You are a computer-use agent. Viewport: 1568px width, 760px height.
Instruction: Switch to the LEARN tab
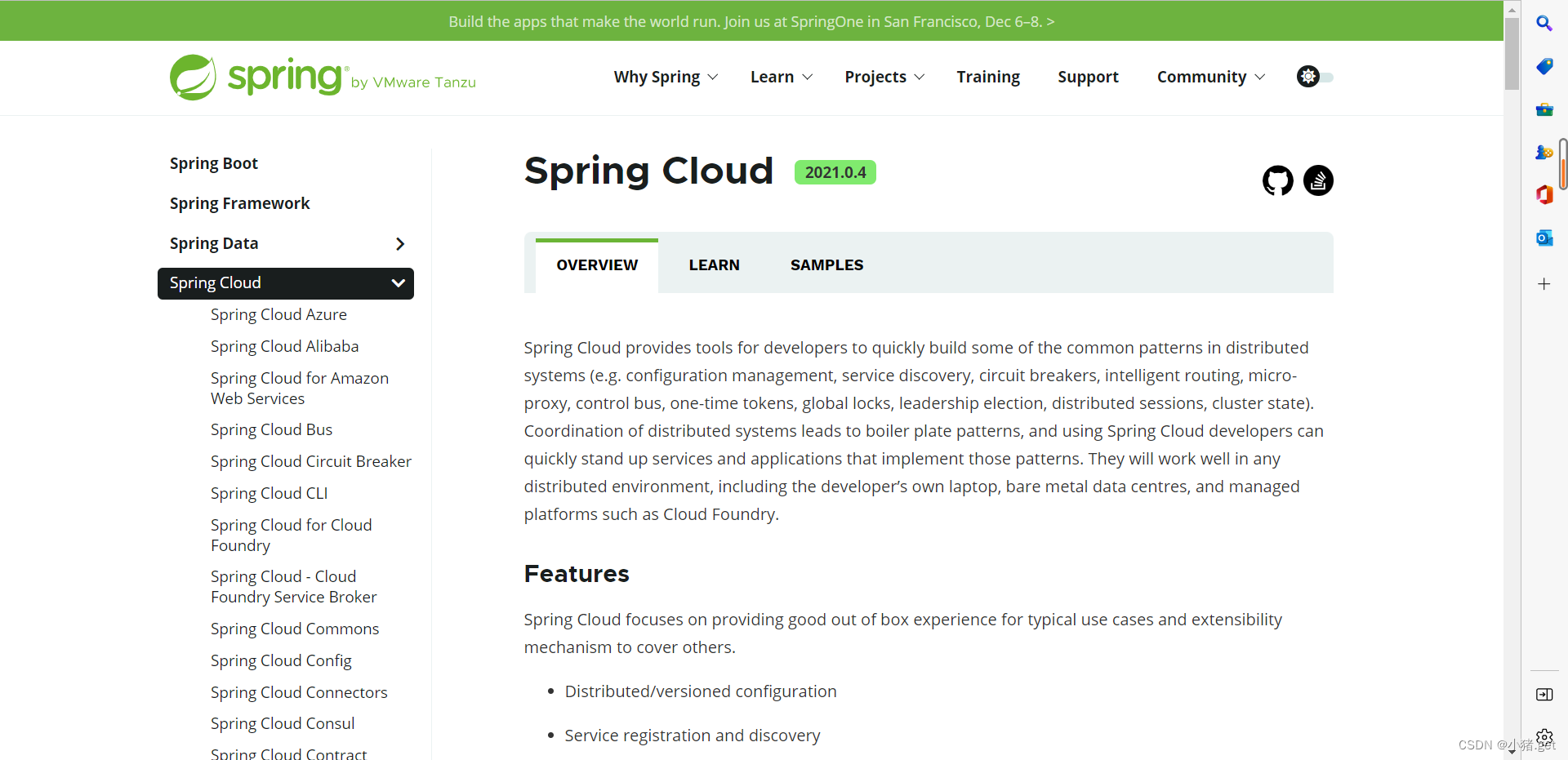coord(714,264)
